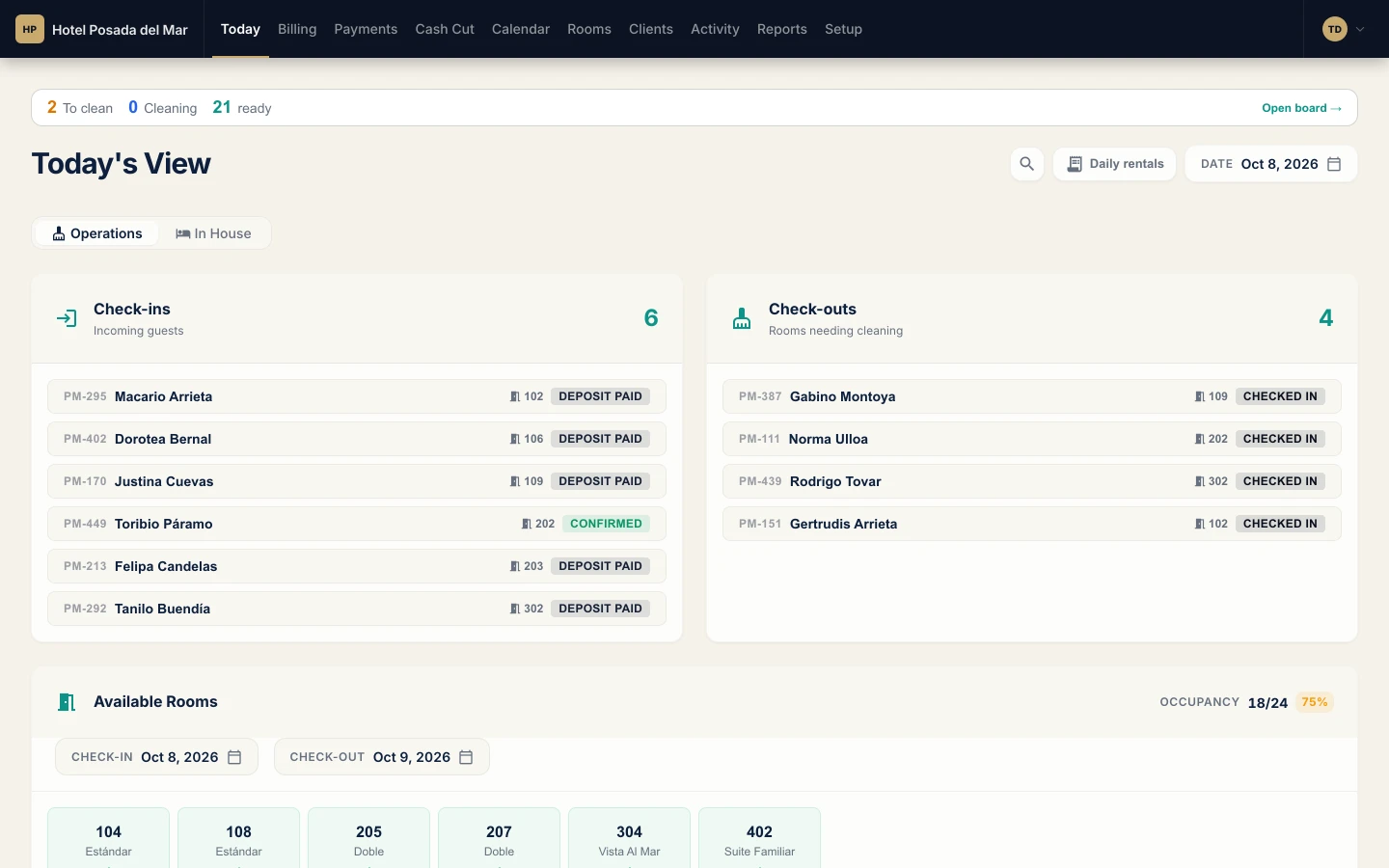Go to the Clients page
The image size is (1389, 868).
coord(651,29)
